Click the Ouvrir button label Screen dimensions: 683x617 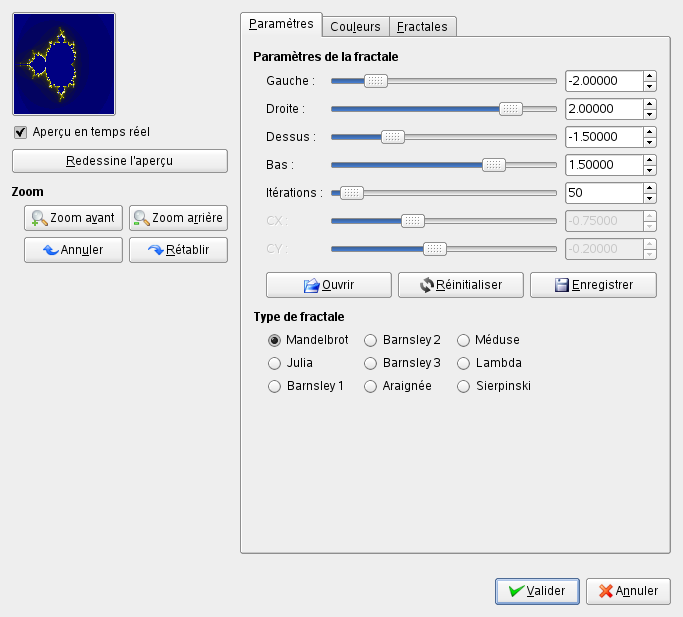(338, 285)
